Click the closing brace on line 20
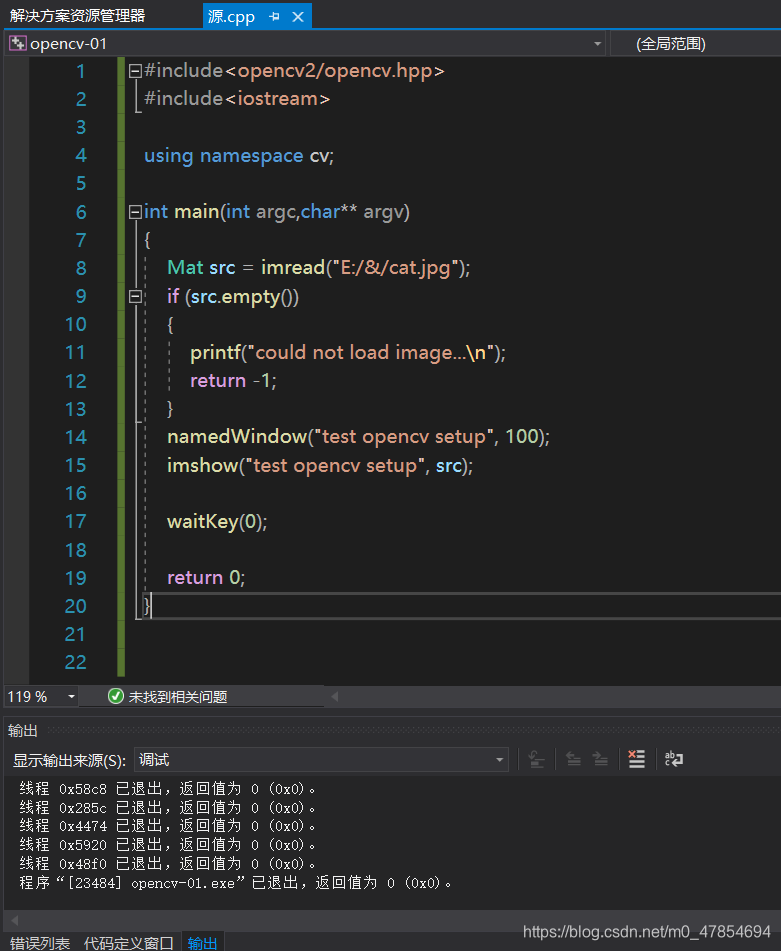Viewport: 781px width, 951px height. pyautogui.click(x=147, y=606)
